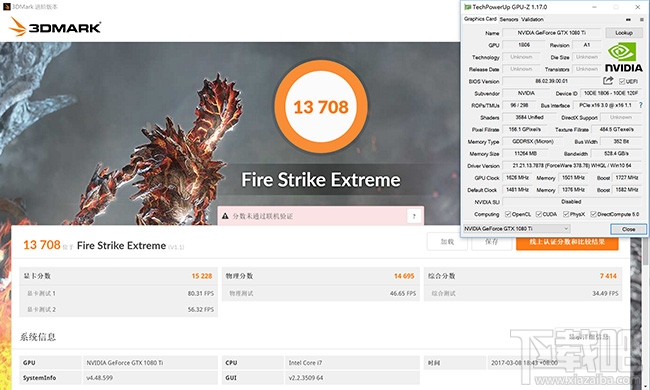Click the 3DMark logo in header

(x=55, y=27)
